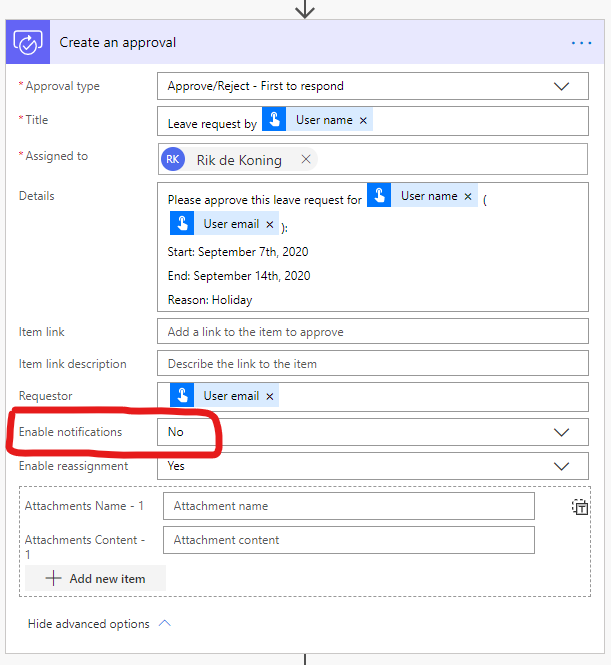Click the Leave request by text in Title
Image resolution: width=611 pixels, height=665 pixels.
click(212, 124)
